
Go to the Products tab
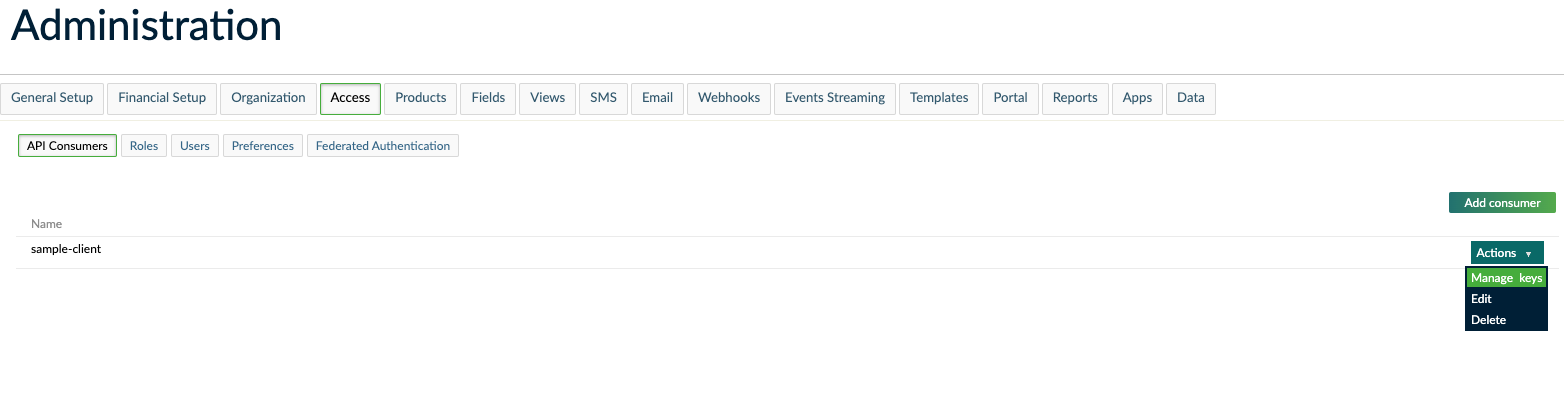[x=421, y=98]
